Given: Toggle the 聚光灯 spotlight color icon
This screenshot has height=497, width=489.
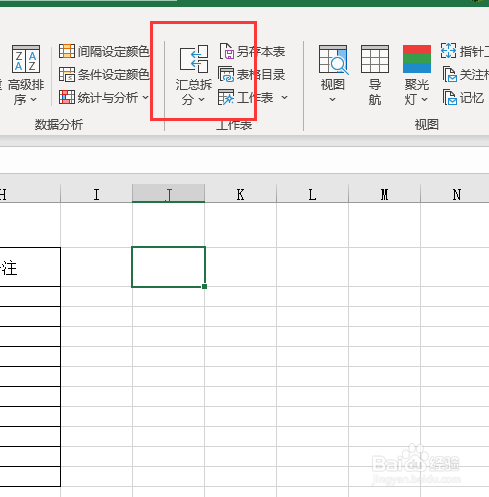Looking at the screenshot, I should pos(417,59).
